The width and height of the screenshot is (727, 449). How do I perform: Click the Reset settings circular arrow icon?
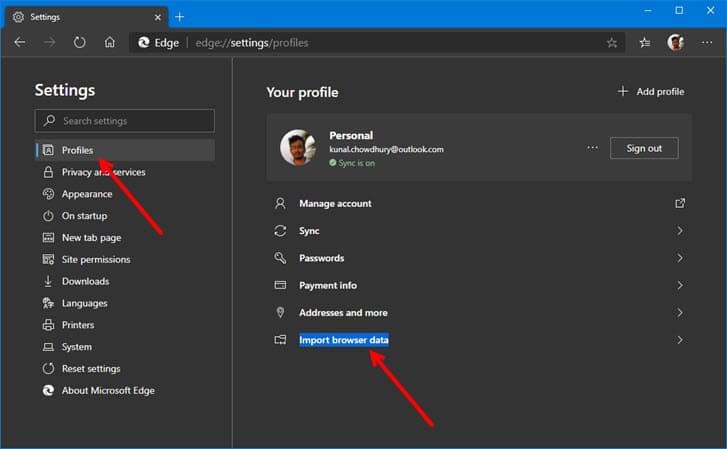point(48,368)
